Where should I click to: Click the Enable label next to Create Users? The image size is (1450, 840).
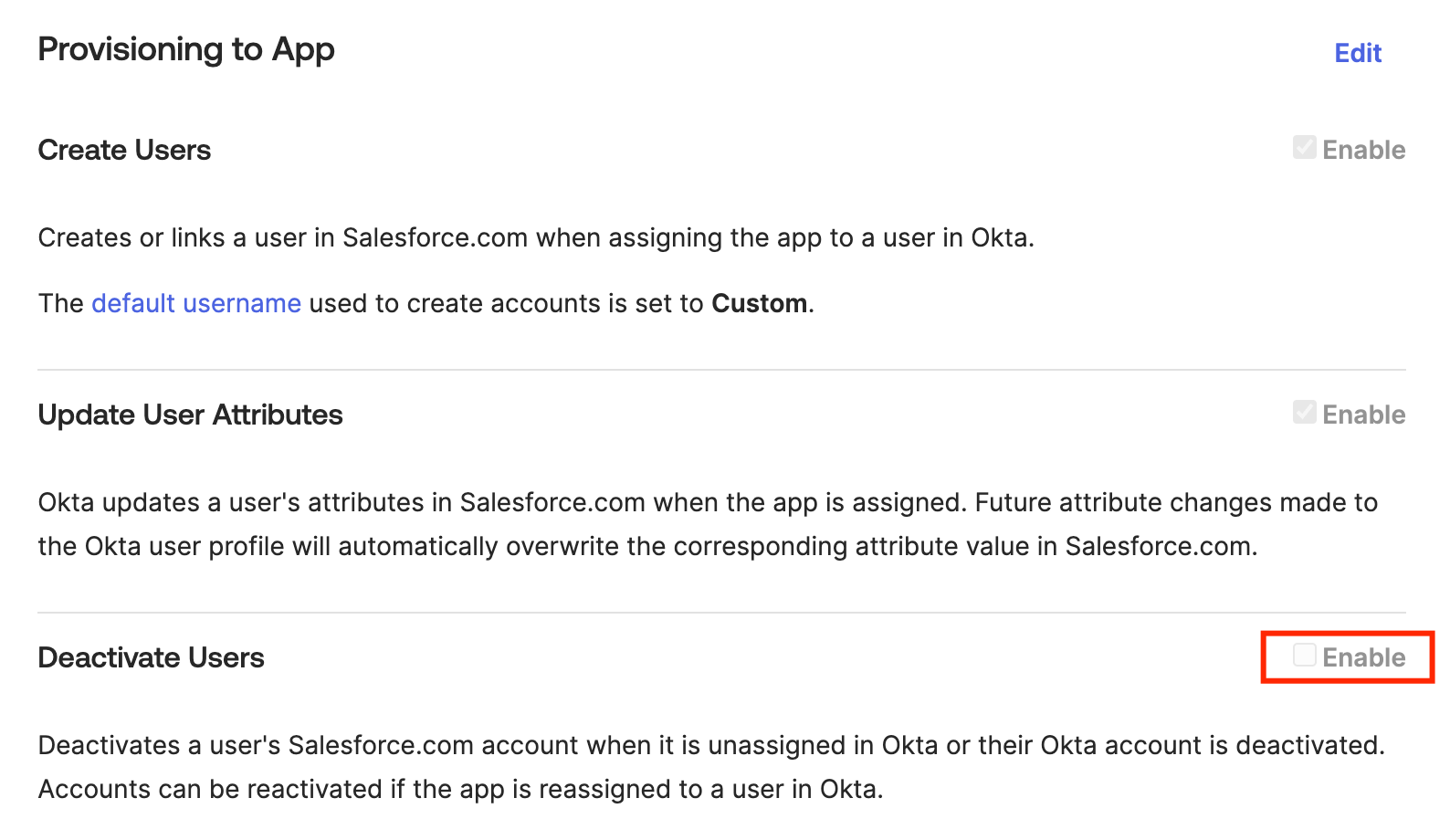click(1363, 149)
